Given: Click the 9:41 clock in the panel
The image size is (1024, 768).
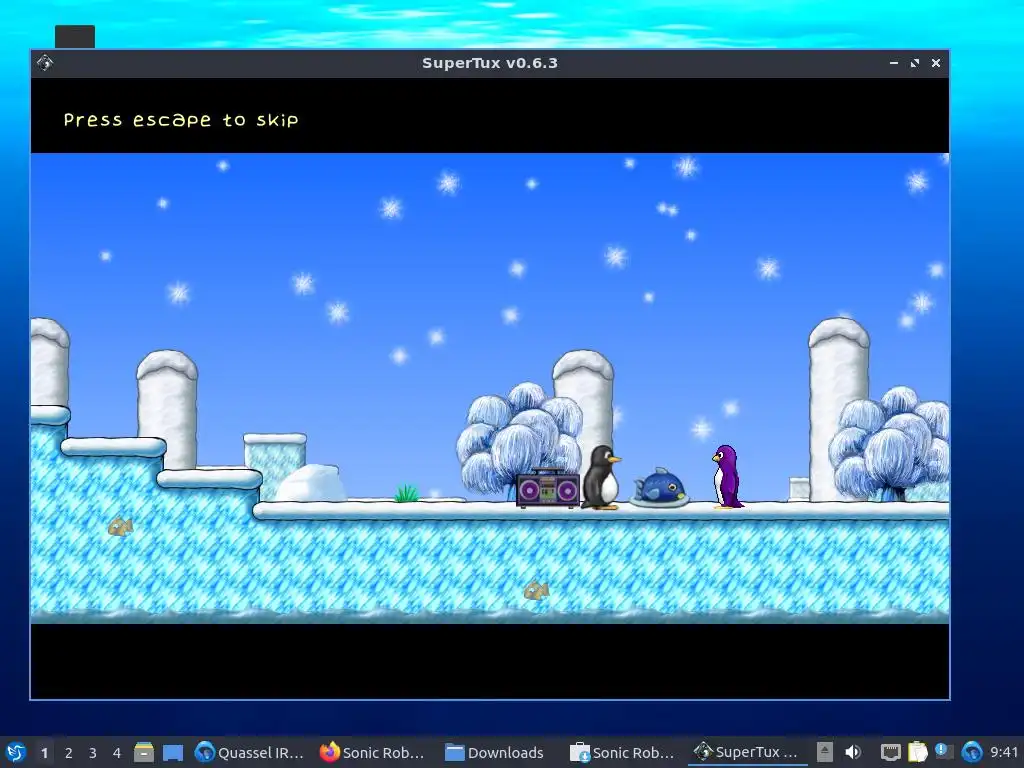Looking at the screenshot, I should pyautogui.click(x=1004, y=752).
